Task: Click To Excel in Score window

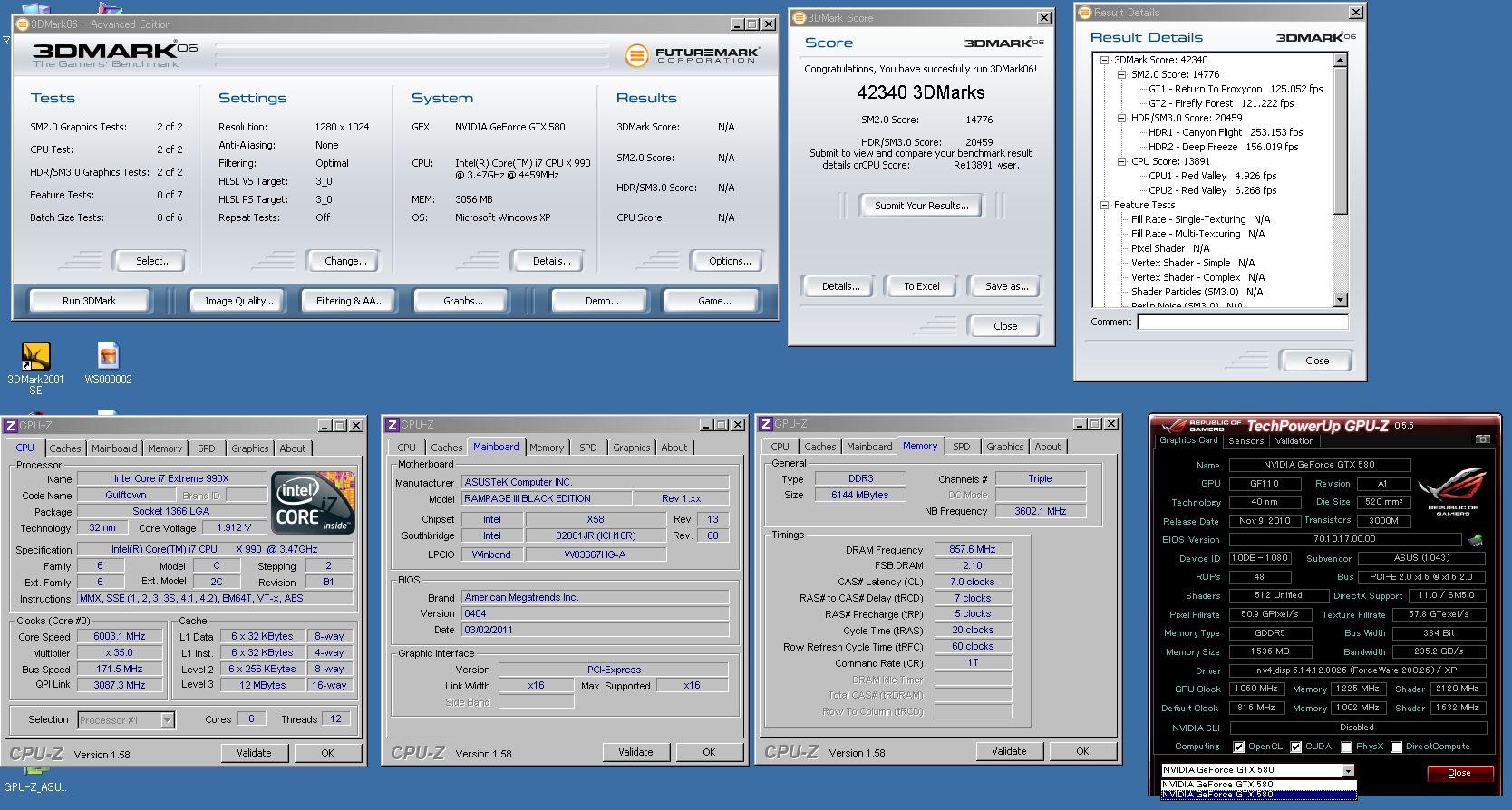Action: pyautogui.click(x=921, y=286)
